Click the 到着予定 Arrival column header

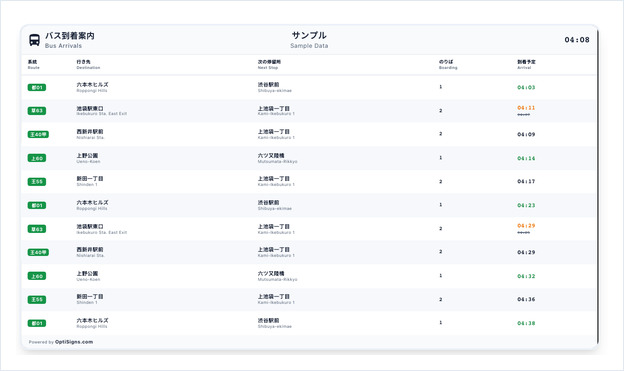526,64
